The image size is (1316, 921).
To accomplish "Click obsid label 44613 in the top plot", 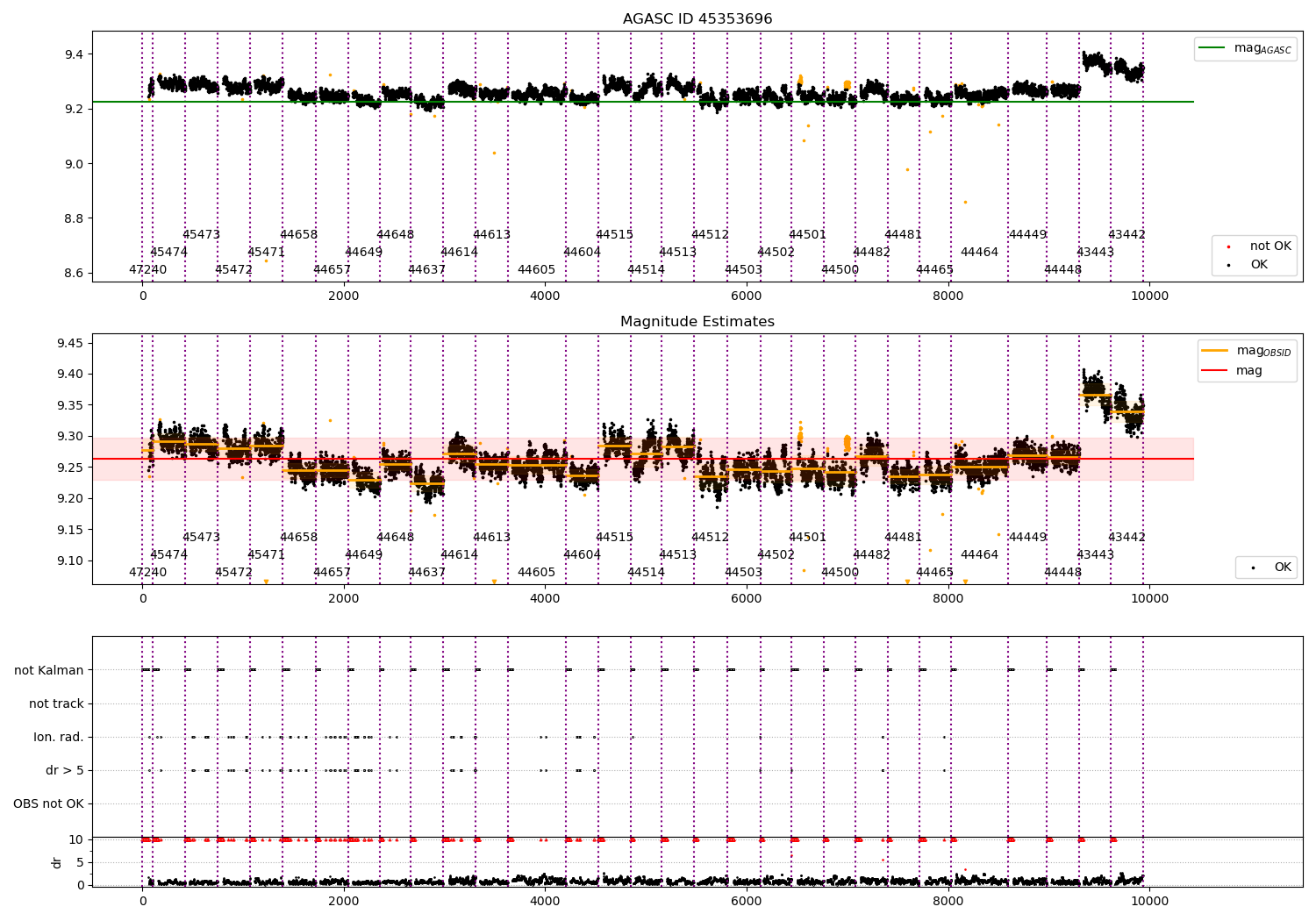I will (x=491, y=234).
